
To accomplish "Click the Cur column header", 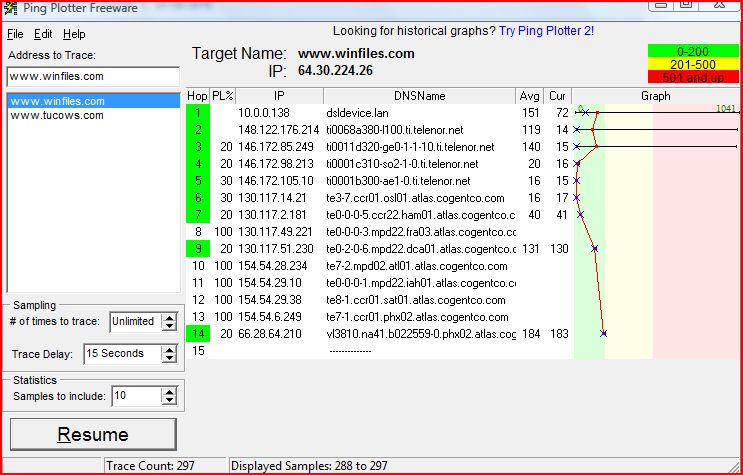I will tap(557, 96).
